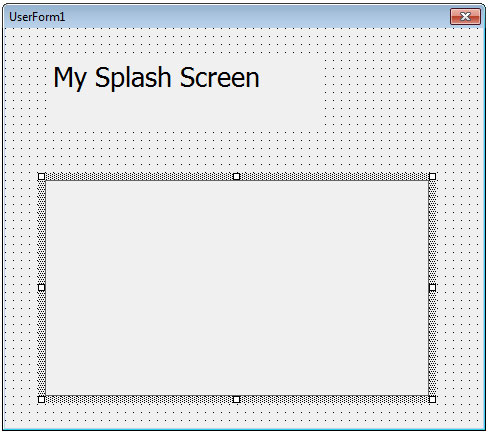The image size is (488, 433).
Task: Click the hatched left edge of the selection border
Action: [x=41, y=232]
